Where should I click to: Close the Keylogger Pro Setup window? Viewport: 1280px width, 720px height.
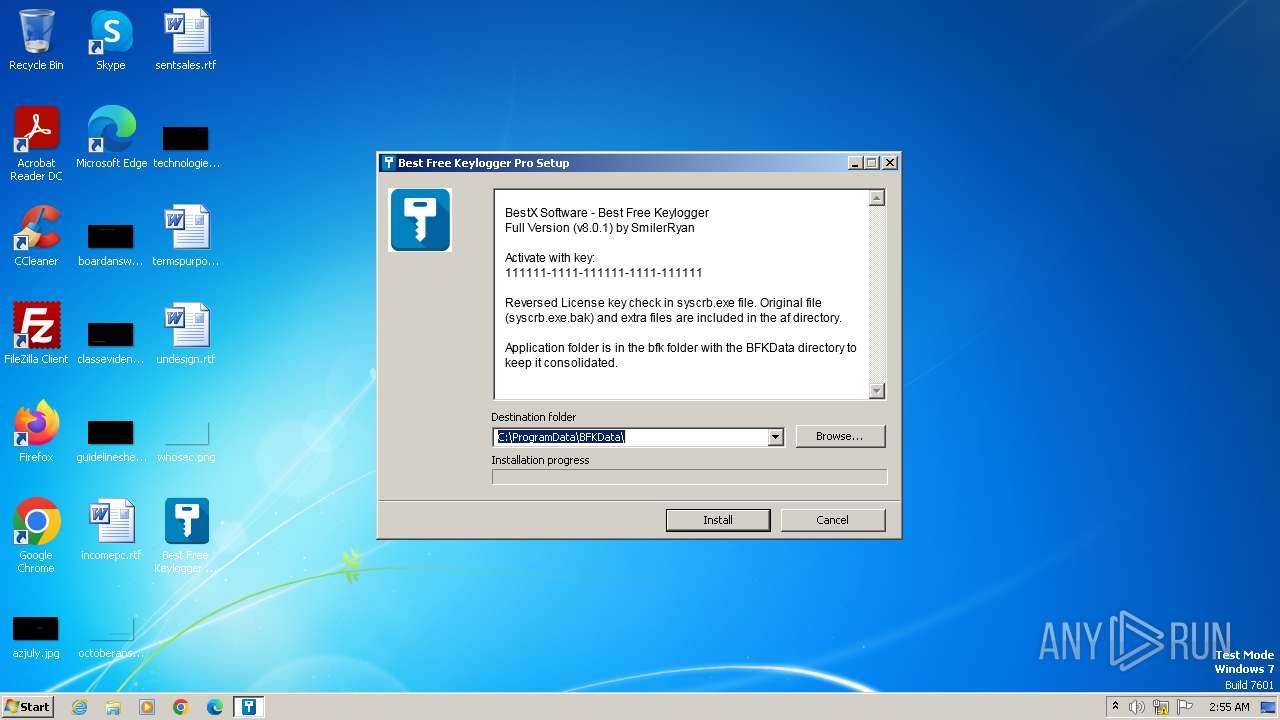click(889, 163)
